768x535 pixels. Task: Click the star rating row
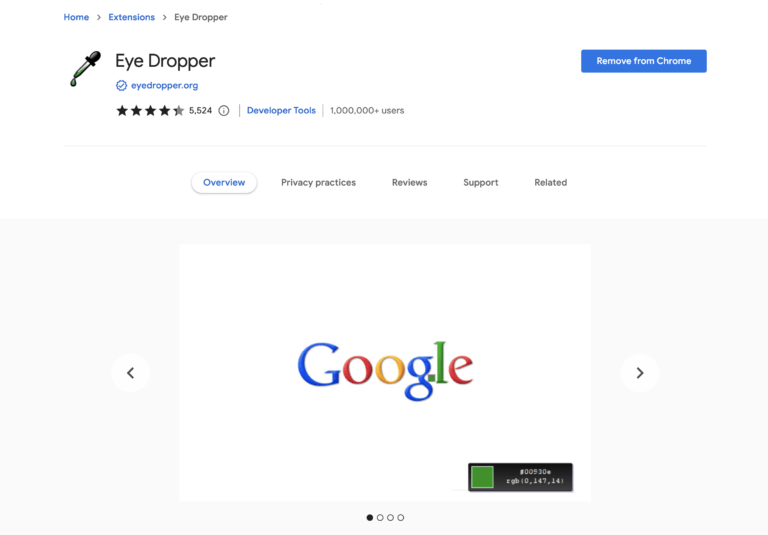[150, 111]
